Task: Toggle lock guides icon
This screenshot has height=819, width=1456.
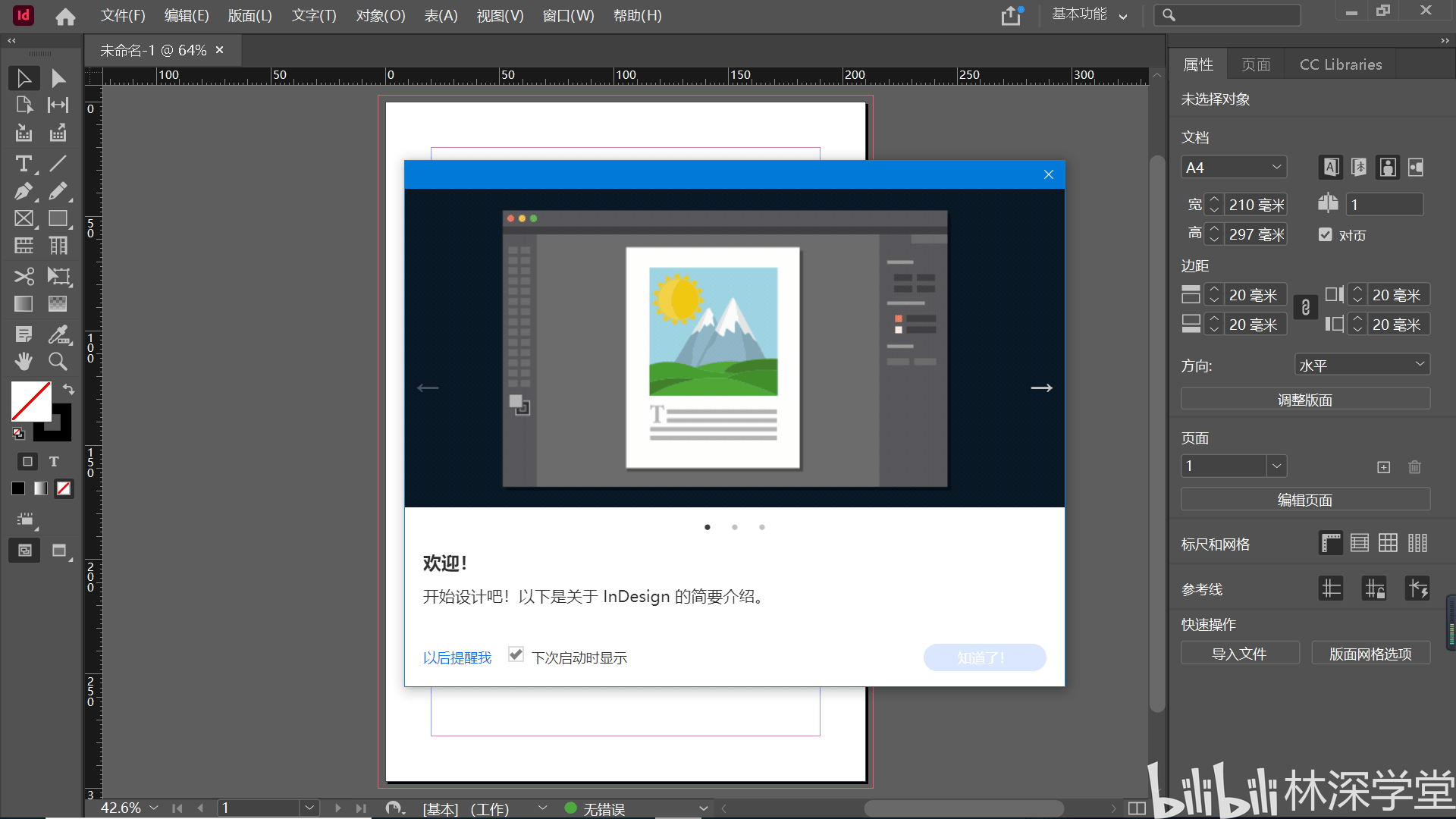Action: pyautogui.click(x=1374, y=588)
